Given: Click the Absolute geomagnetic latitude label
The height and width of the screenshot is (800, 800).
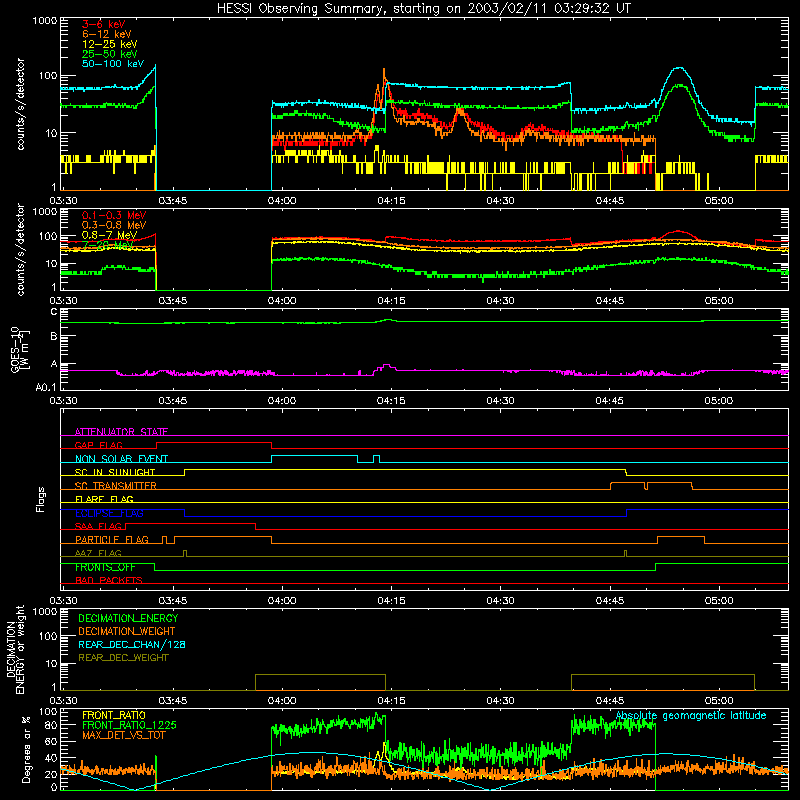Looking at the screenshot, I should (691, 715).
